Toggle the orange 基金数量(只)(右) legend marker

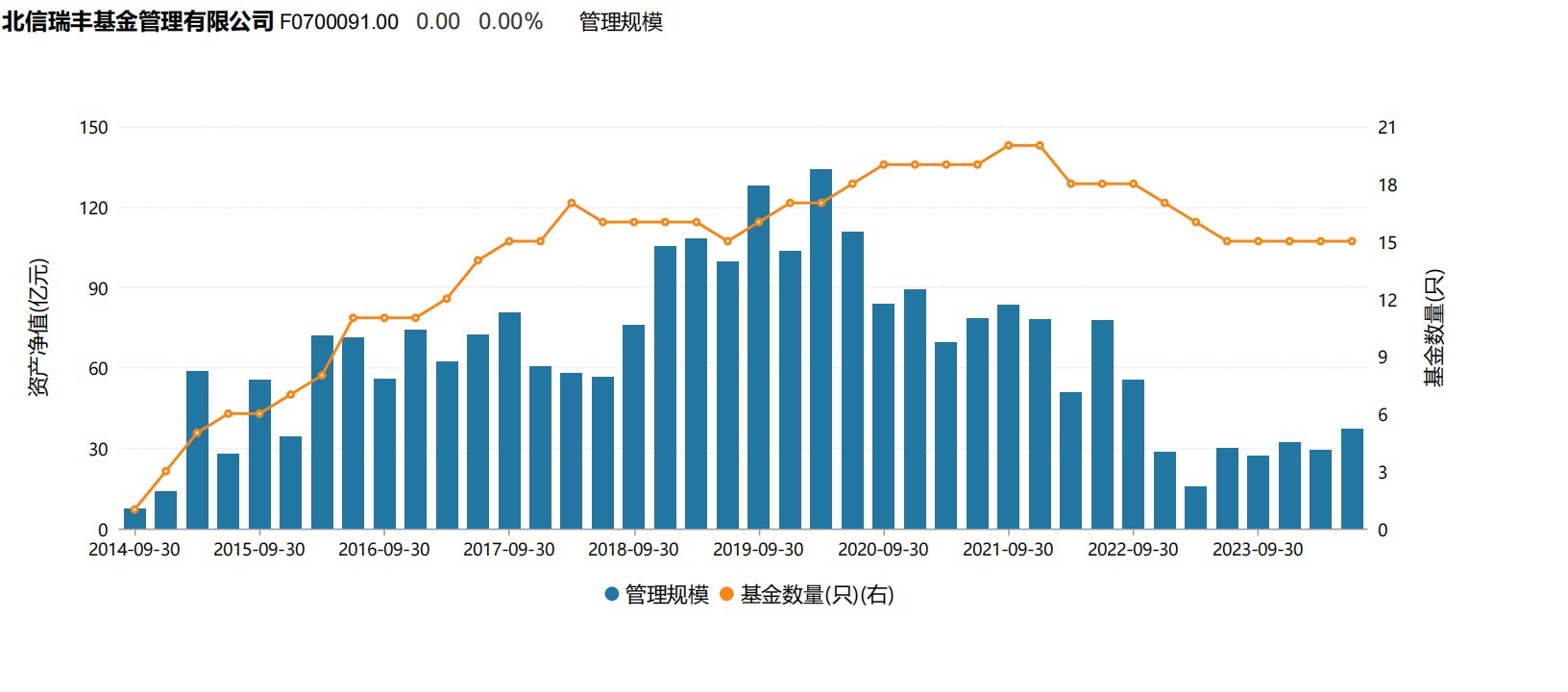(726, 595)
